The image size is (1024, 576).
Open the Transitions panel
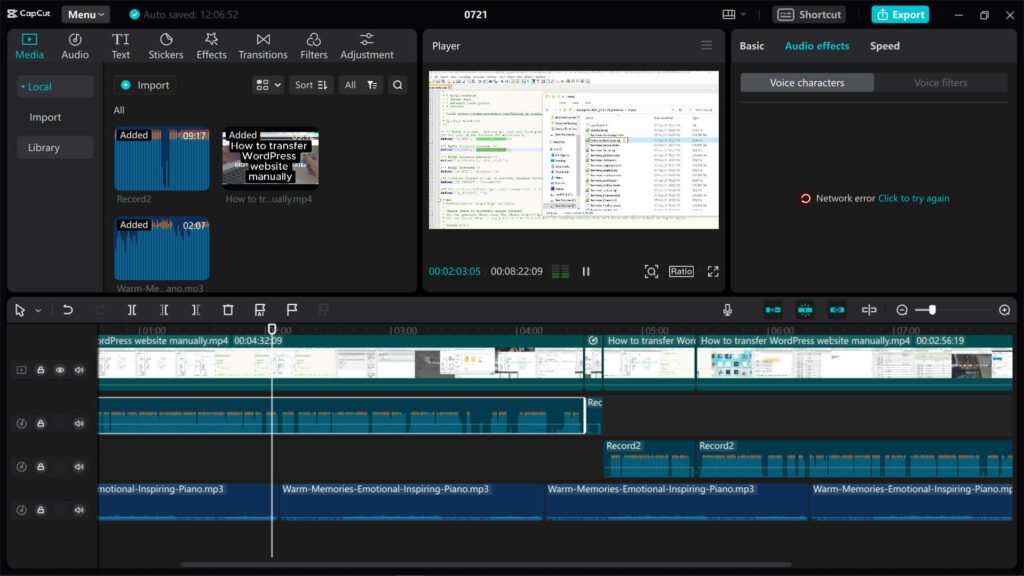262,44
